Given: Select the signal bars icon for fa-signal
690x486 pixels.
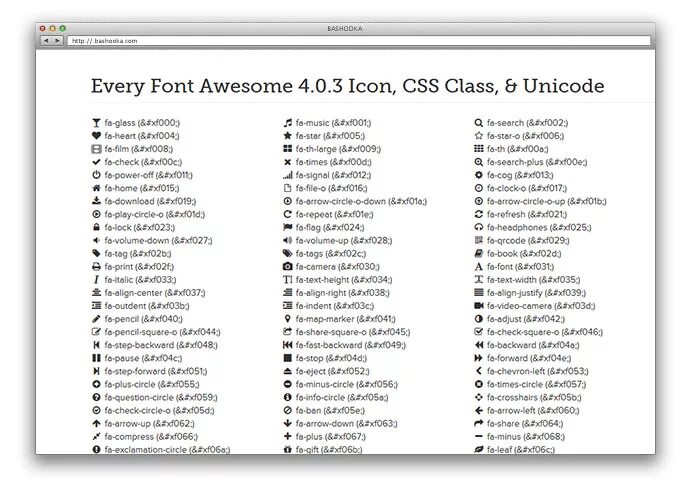Looking at the screenshot, I should click(287, 175).
